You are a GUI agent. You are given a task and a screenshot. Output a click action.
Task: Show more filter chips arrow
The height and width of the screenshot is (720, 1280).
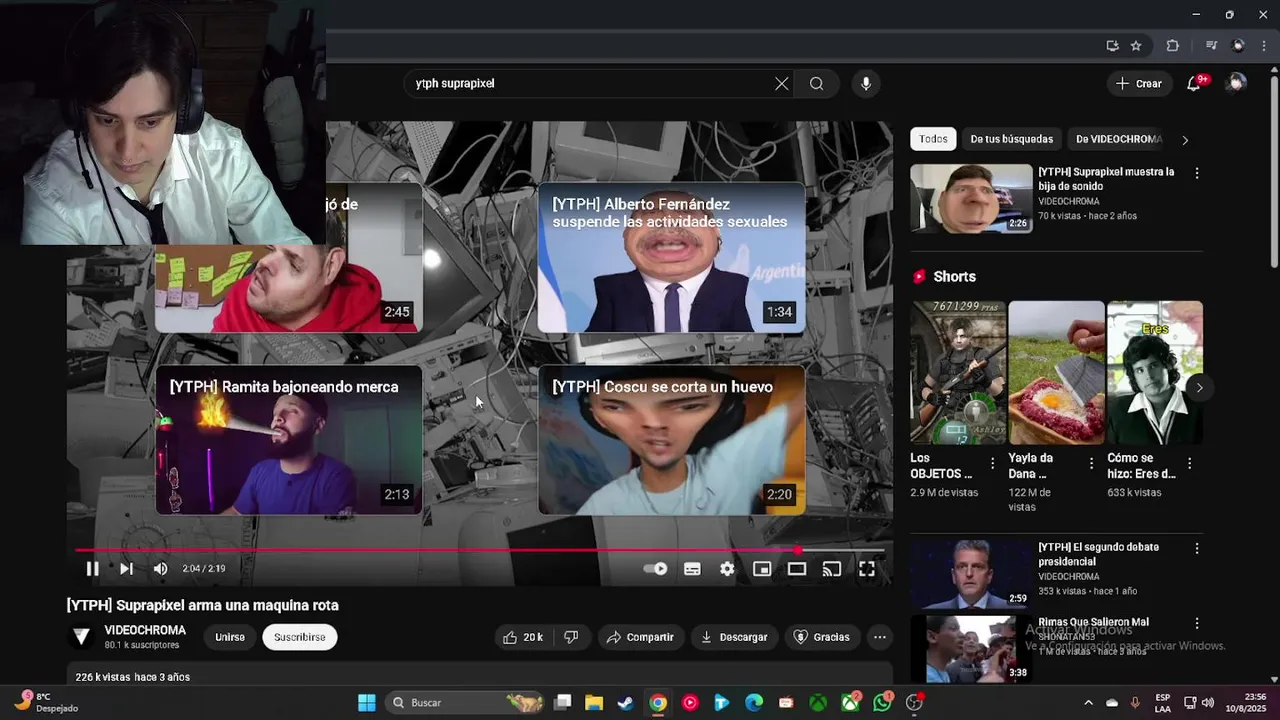coord(1186,140)
